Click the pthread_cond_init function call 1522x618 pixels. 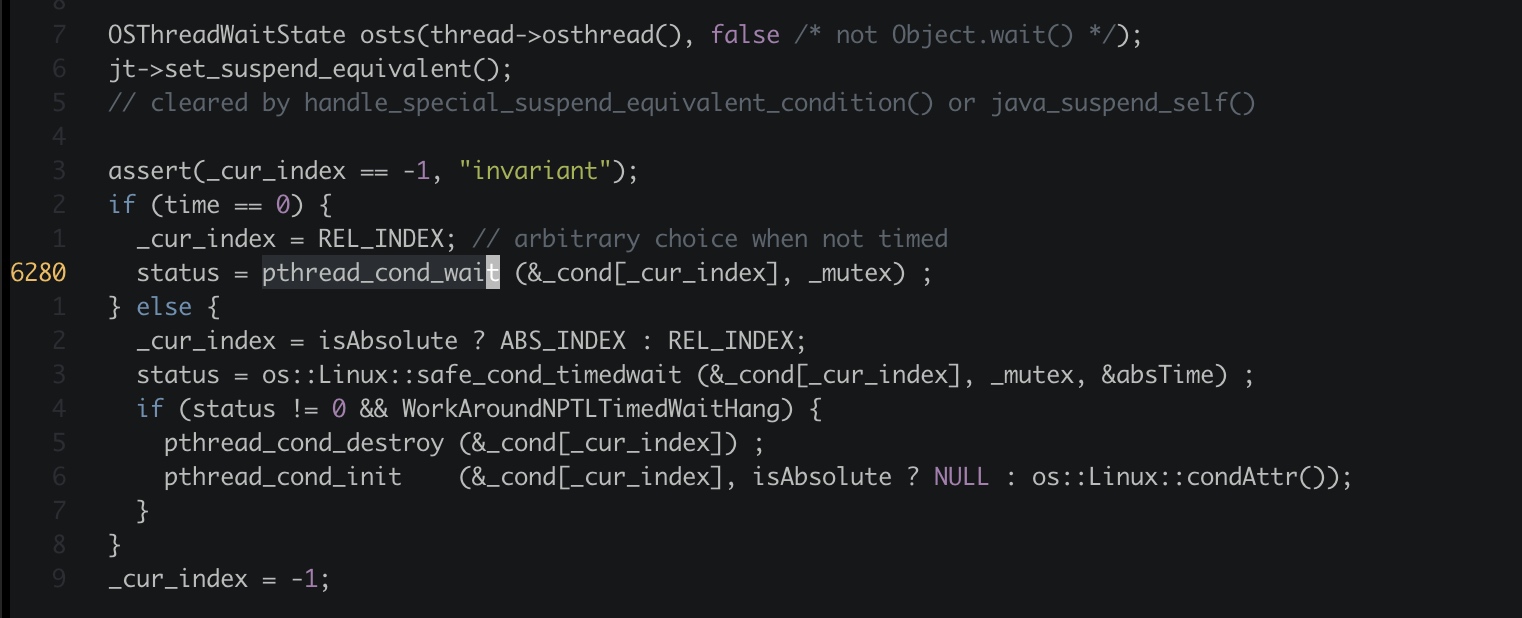pyautogui.click(x=282, y=477)
